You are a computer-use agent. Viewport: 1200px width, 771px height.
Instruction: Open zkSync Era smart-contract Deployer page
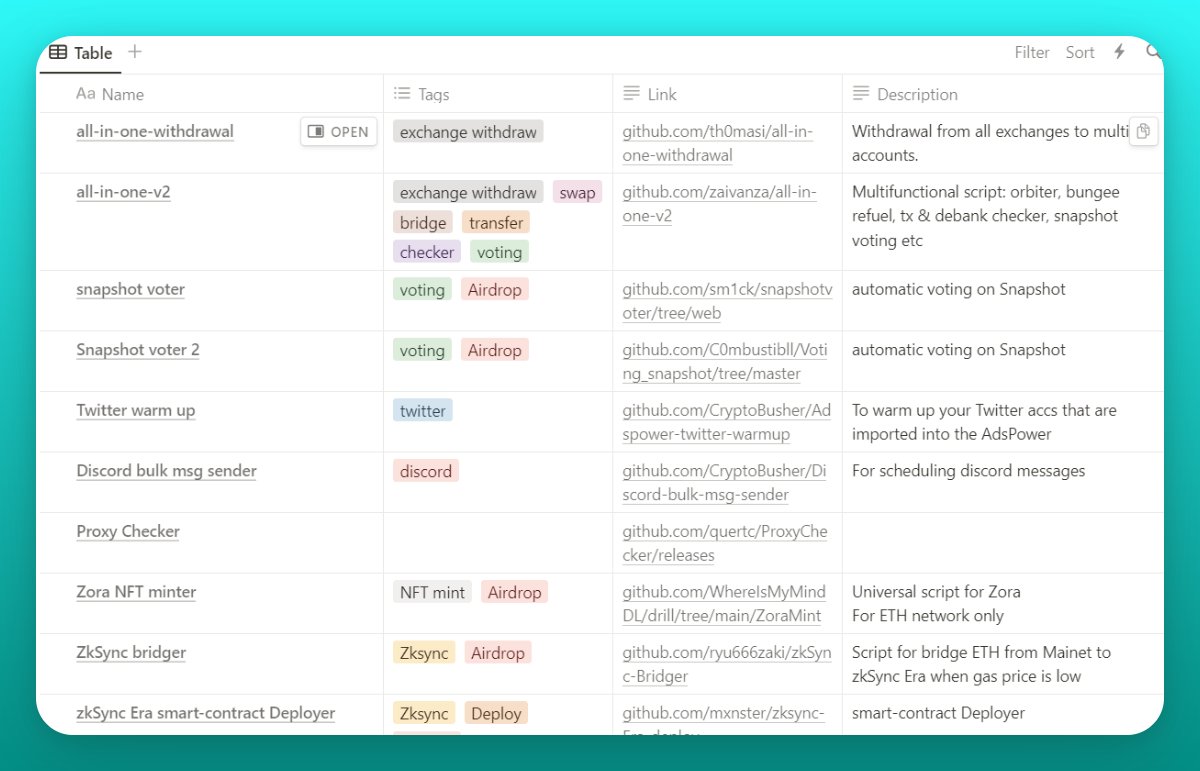click(206, 713)
